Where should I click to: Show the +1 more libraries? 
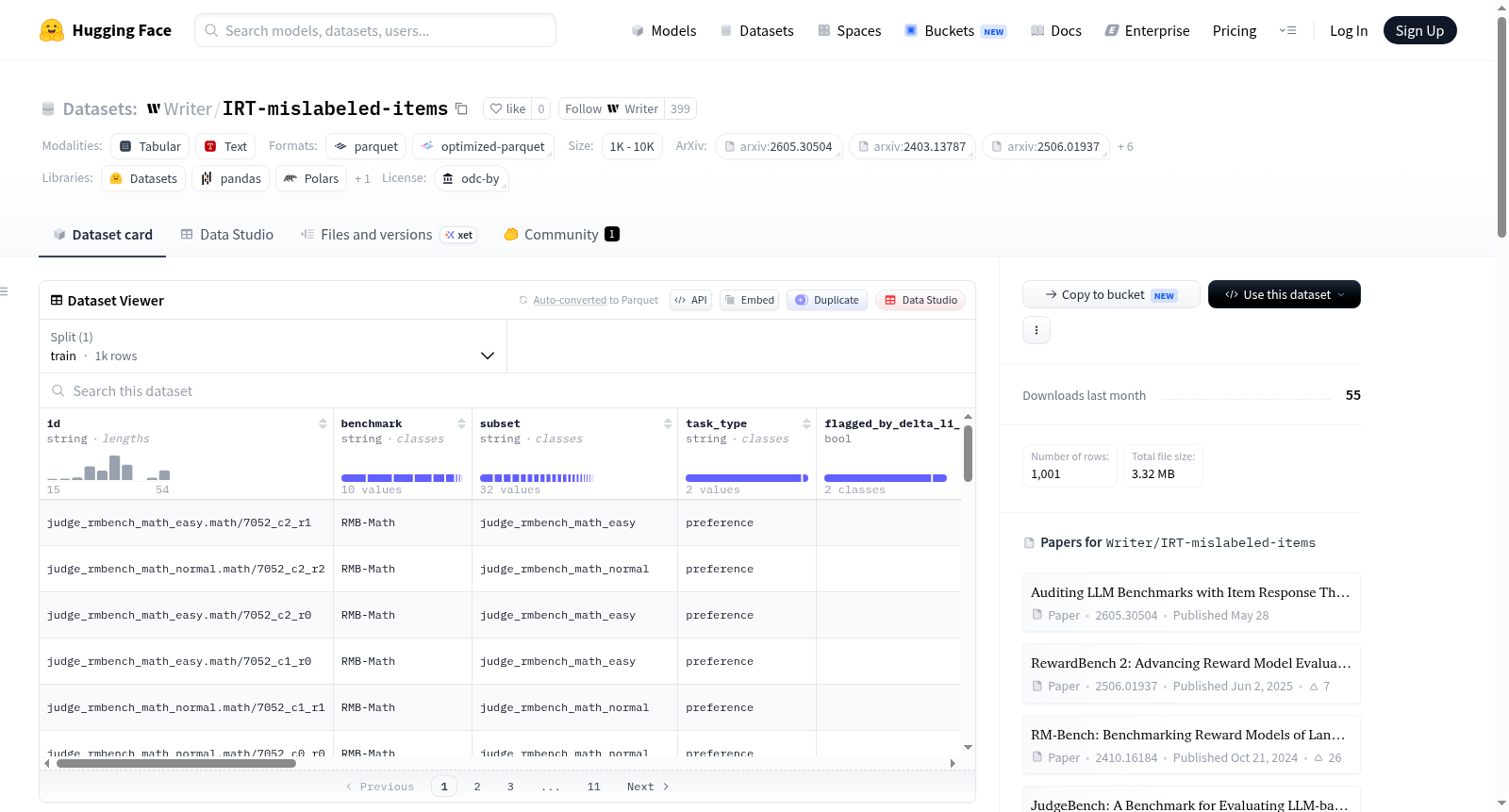click(x=362, y=179)
